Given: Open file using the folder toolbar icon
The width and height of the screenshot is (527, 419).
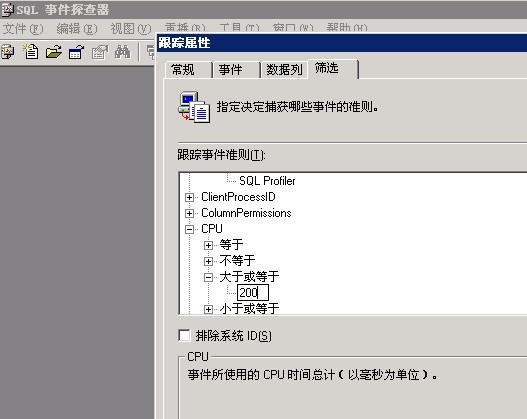Looking at the screenshot, I should tap(54, 52).
